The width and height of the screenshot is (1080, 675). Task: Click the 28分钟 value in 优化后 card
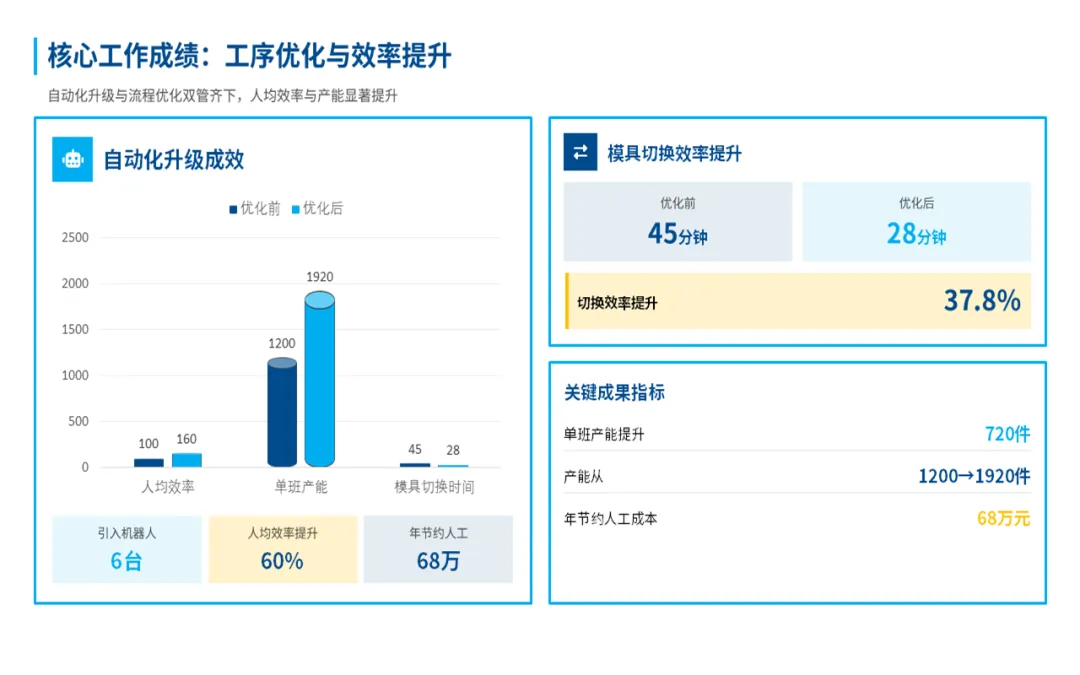tap(916, 234)
